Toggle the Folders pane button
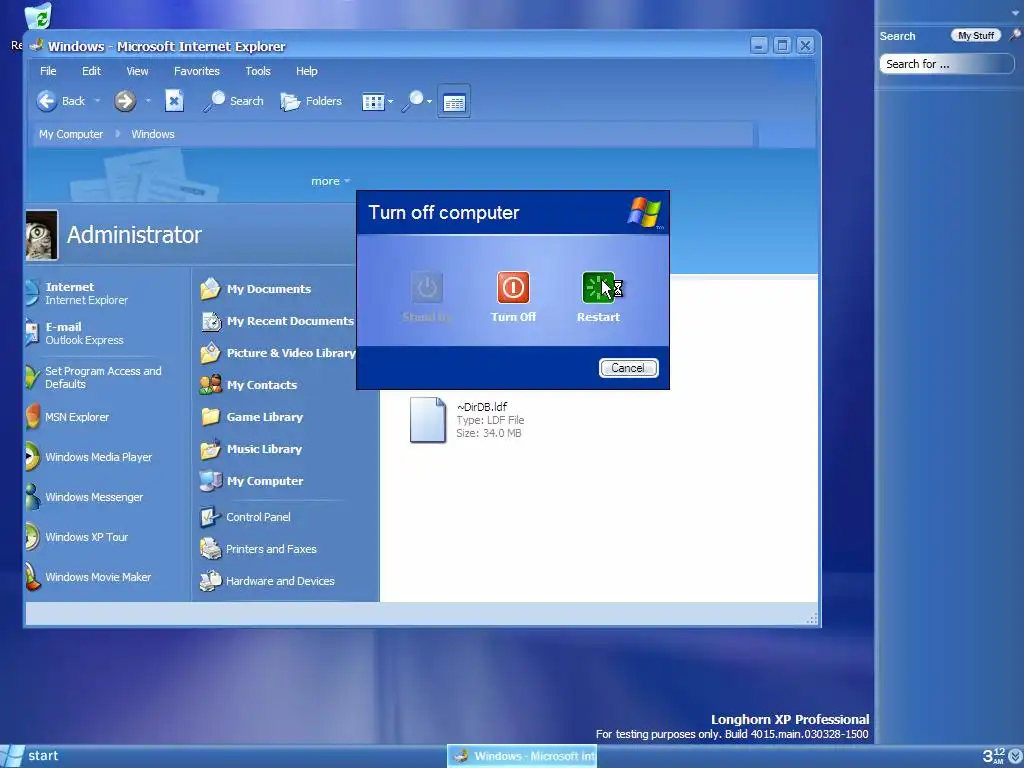 pyautogui.click(x=311, y=101)
